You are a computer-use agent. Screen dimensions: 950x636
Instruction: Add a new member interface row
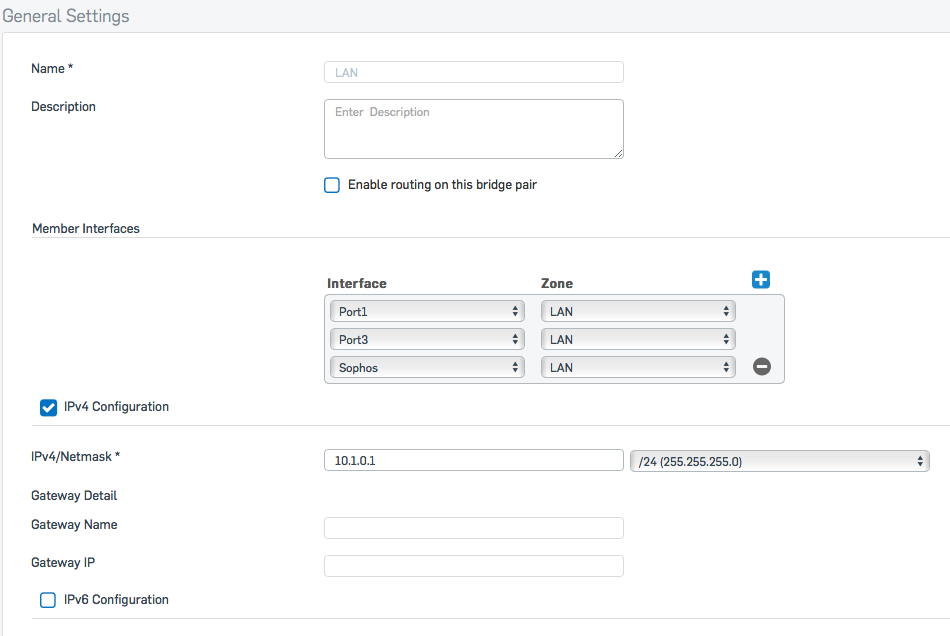click(761, 280)
